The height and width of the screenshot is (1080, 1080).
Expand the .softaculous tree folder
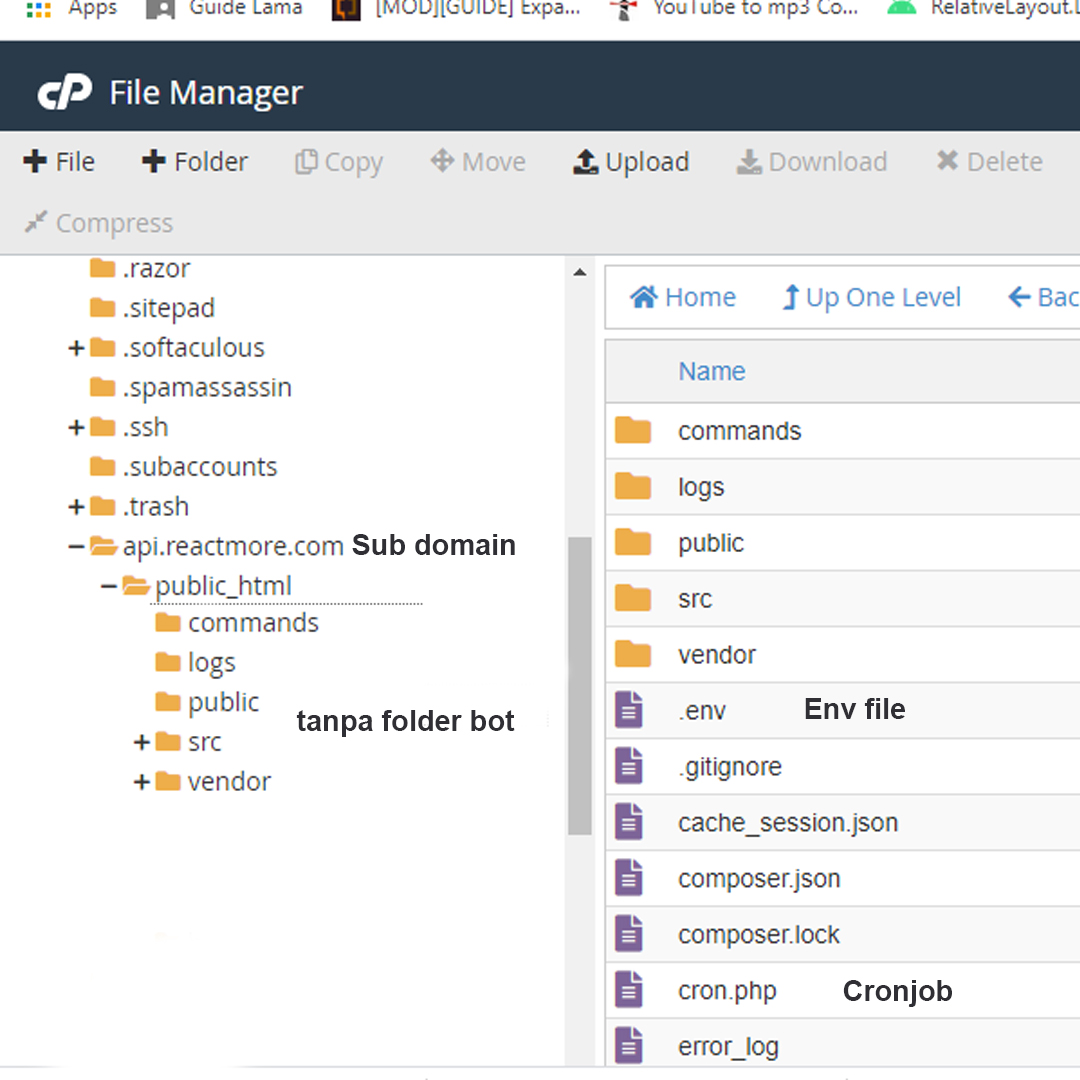click(76, 348)
